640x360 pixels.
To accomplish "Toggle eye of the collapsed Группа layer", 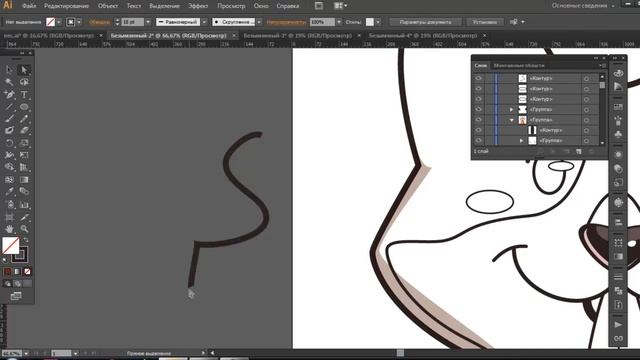I will coord(478,109).
